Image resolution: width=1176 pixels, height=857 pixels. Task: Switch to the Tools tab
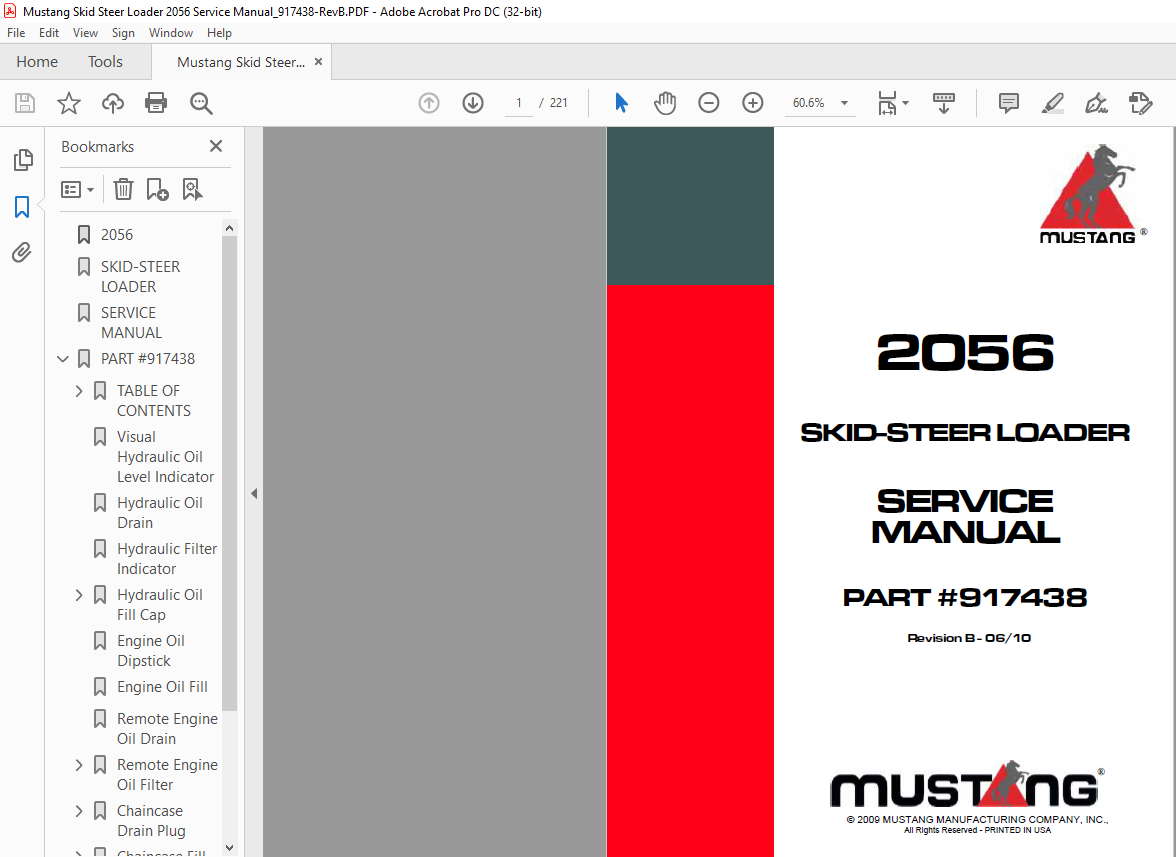105,61
